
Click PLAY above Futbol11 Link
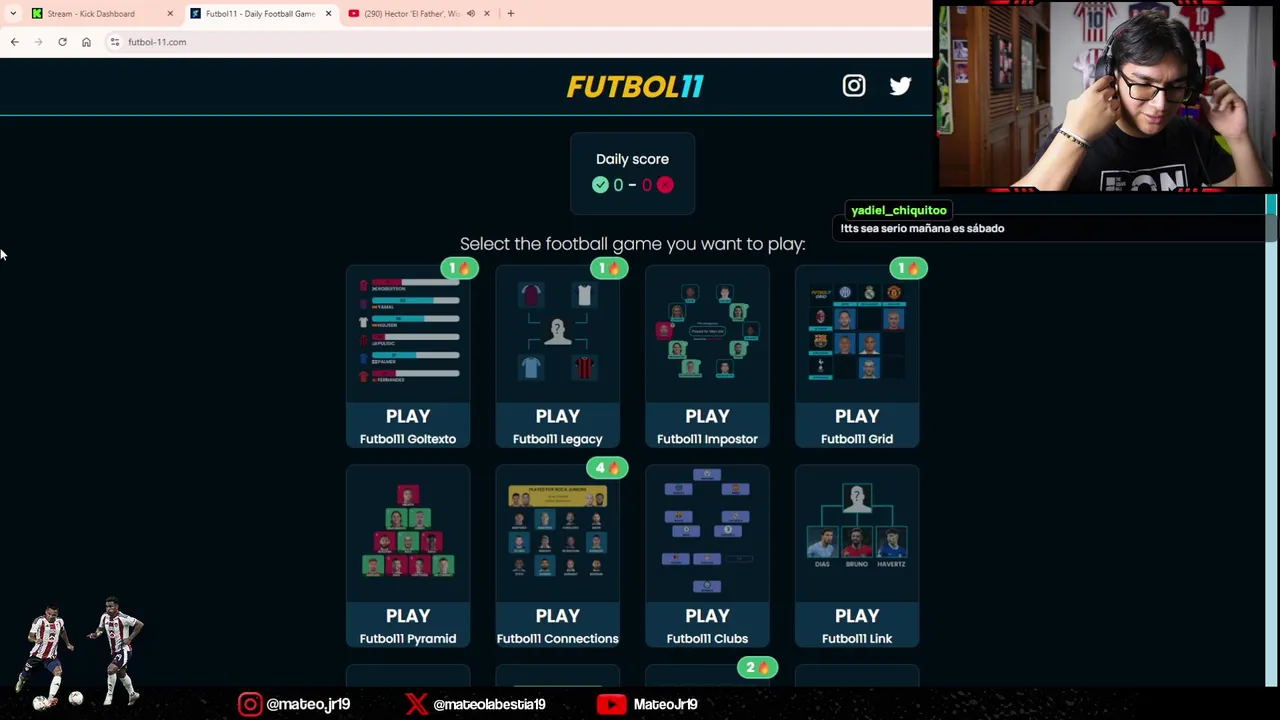tap(857, 616)
